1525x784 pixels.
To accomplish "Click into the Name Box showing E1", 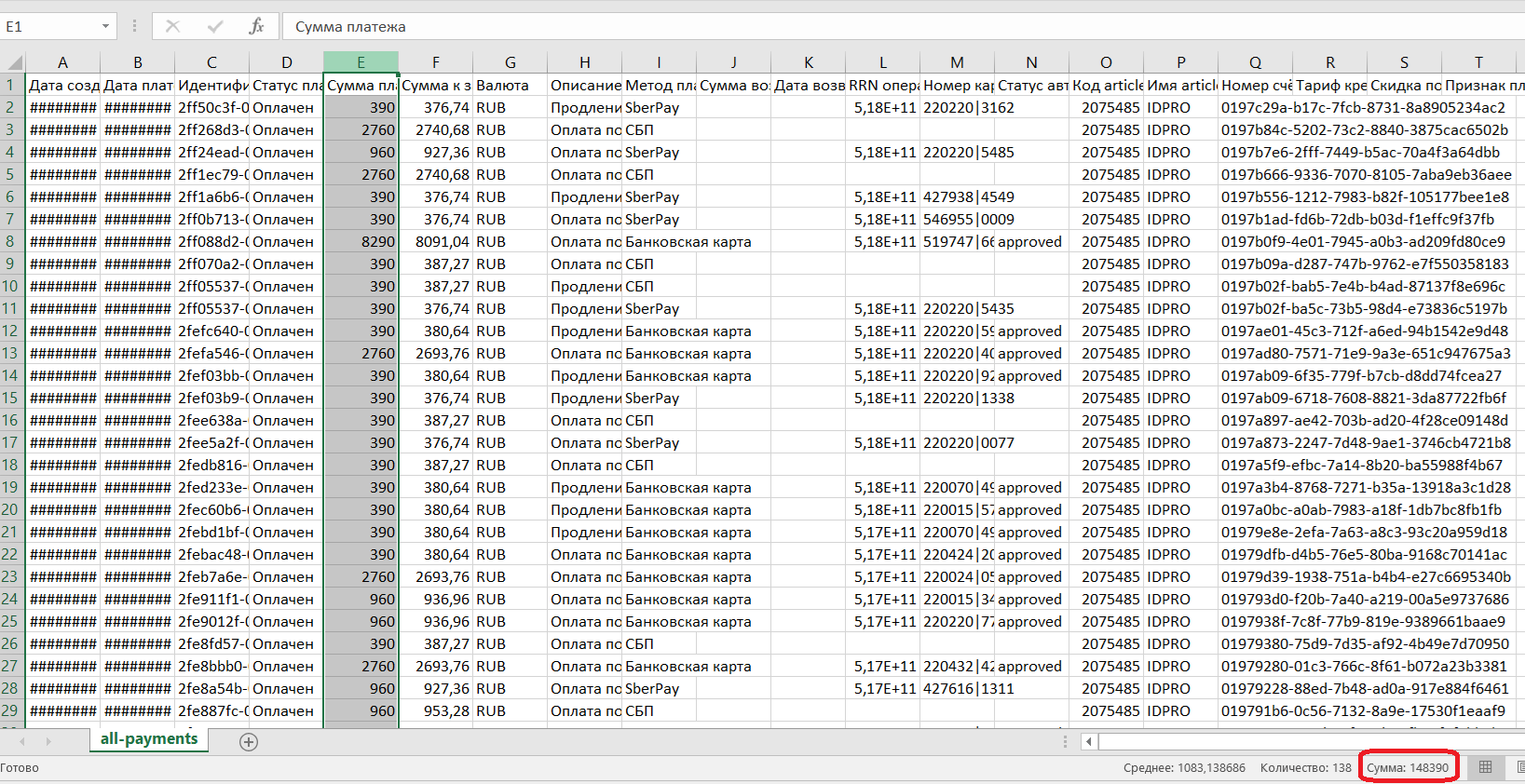I will click(x=48, y=26).
